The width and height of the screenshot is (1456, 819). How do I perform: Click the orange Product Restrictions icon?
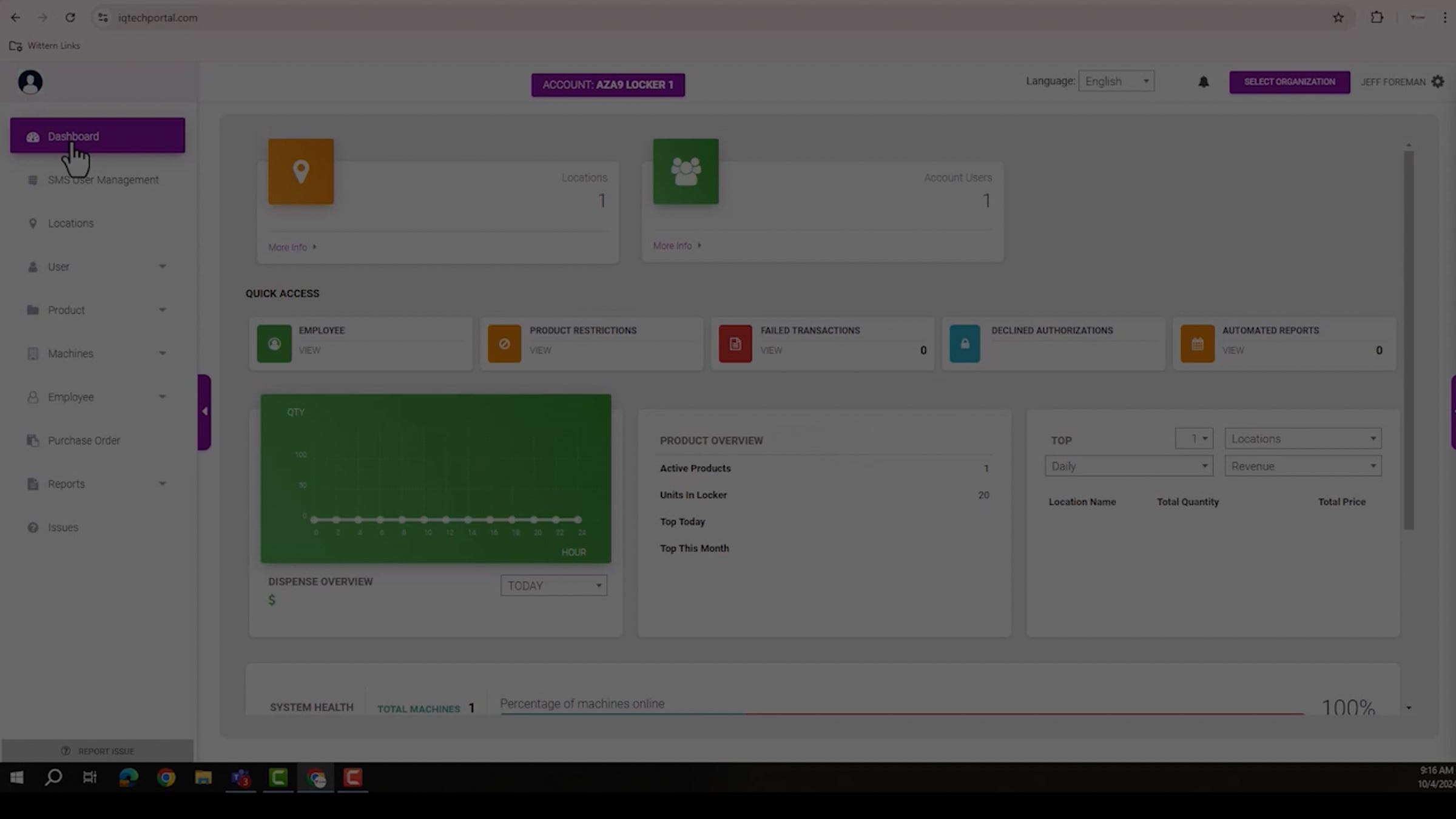pos(504,344)
